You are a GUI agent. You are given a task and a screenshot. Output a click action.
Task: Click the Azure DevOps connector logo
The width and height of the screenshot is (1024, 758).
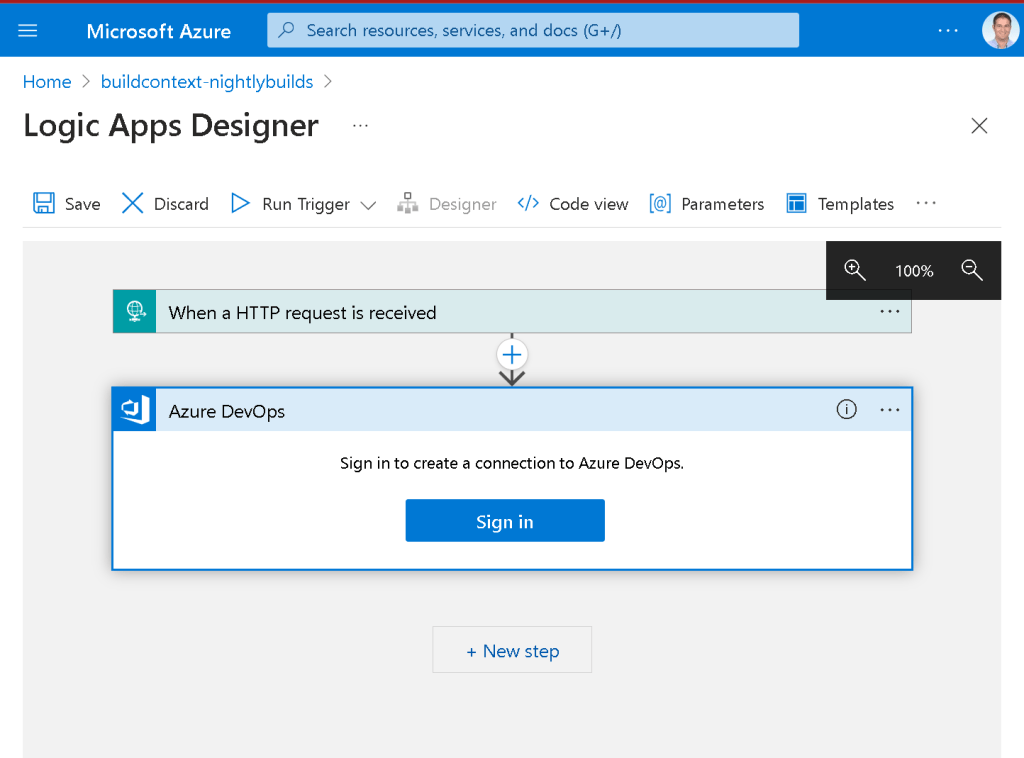coord(135,410)
